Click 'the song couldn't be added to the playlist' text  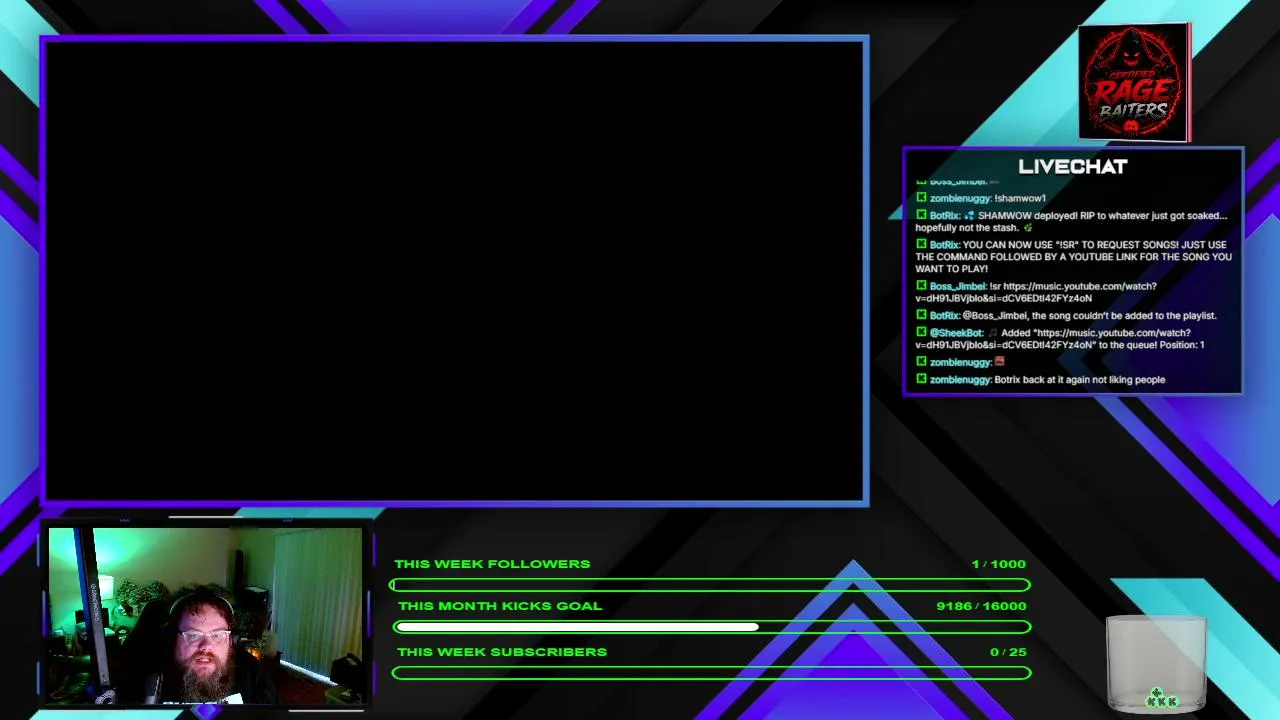coord(1124,316)
